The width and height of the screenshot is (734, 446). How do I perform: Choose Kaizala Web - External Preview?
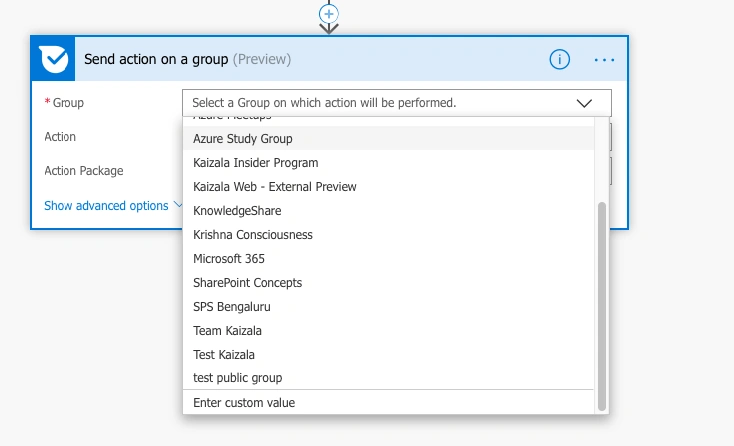389,187
